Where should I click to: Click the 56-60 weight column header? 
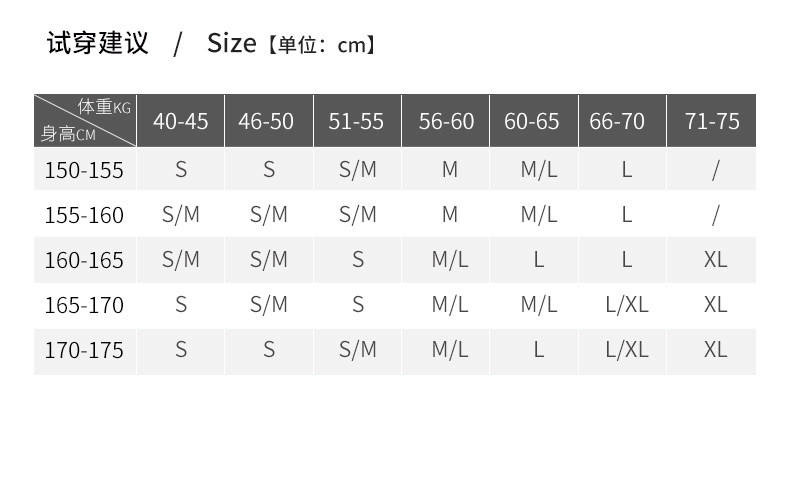pyautogui.click(x=446, y=121)
